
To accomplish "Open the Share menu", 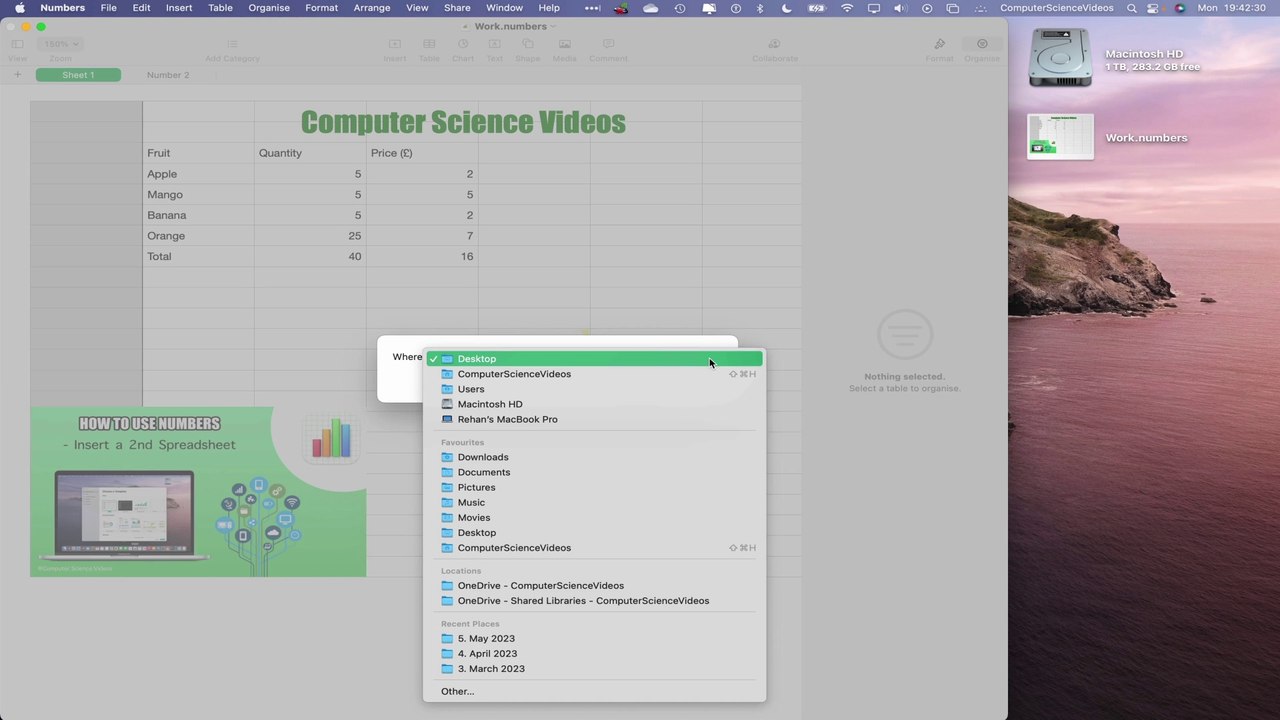I will point(457,8).
